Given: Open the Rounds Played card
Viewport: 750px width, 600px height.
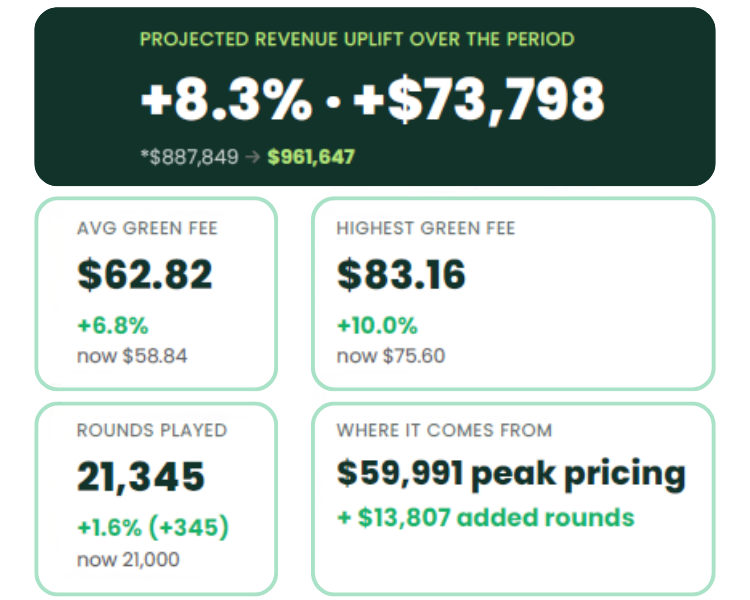Looking at the screenshot, I should [156, 499].
